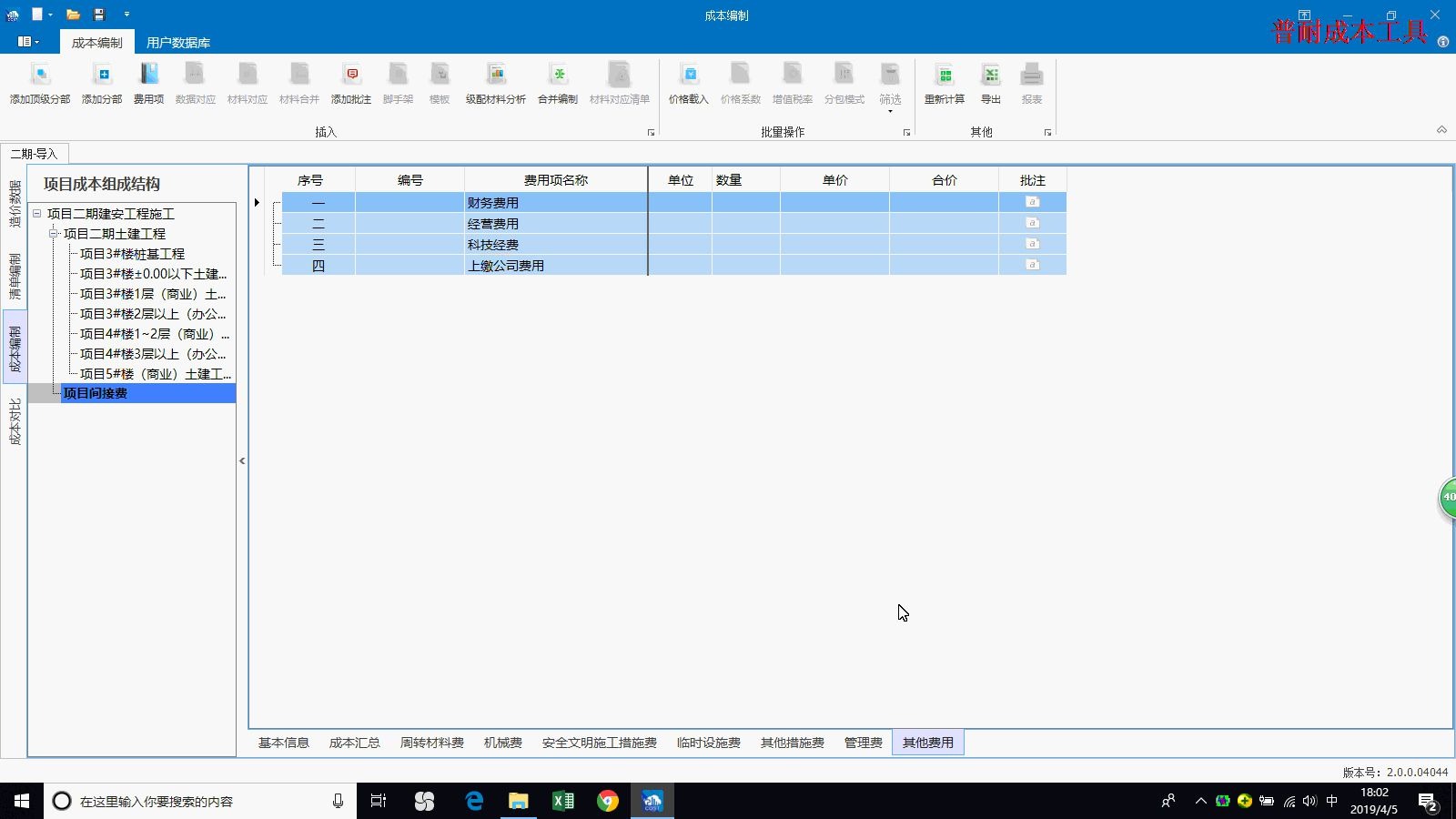This screenshot has height=819, width=1456.
Task: Click the 材料对应清单 ribbon icon
Action: [620, 75]
